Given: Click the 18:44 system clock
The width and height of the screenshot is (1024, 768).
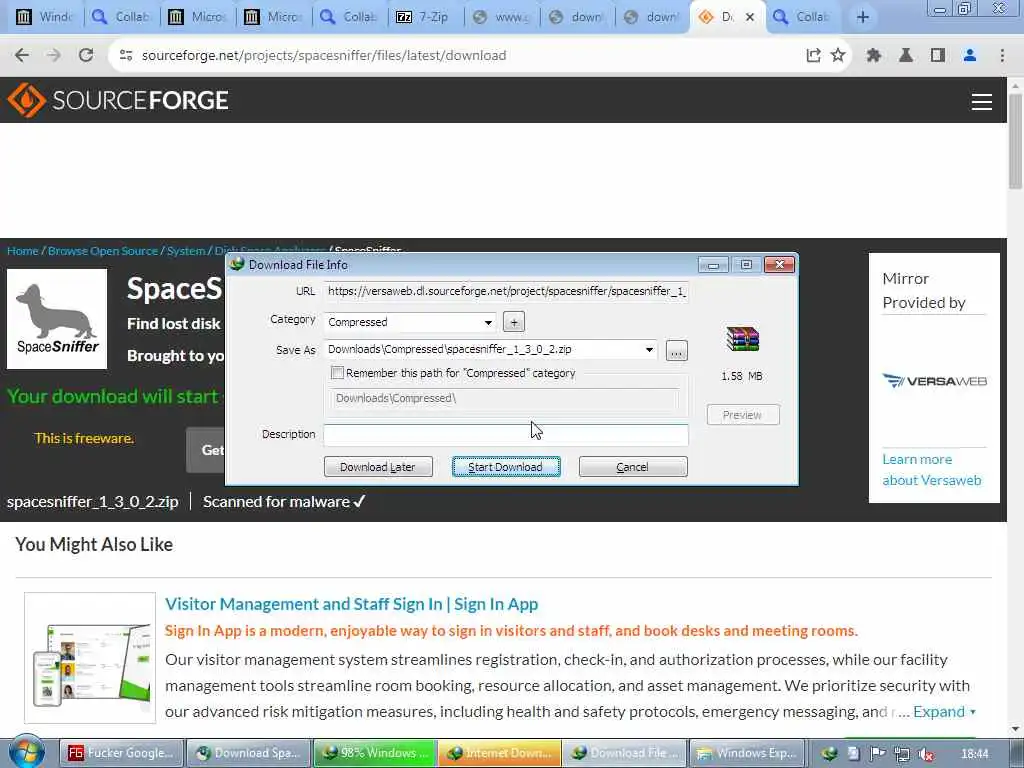Looking at the screenshot, I should click(x=975, y=754).
